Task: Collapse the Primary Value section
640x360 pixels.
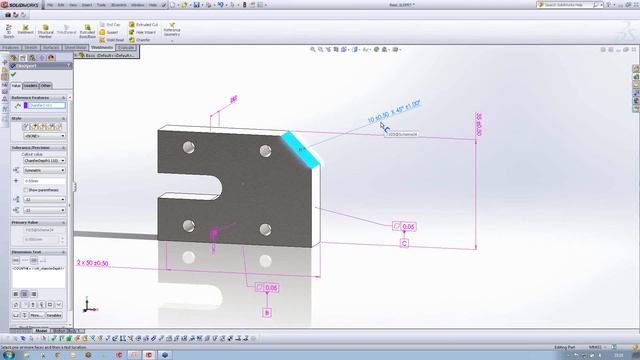Action: [x=63, y=222]
